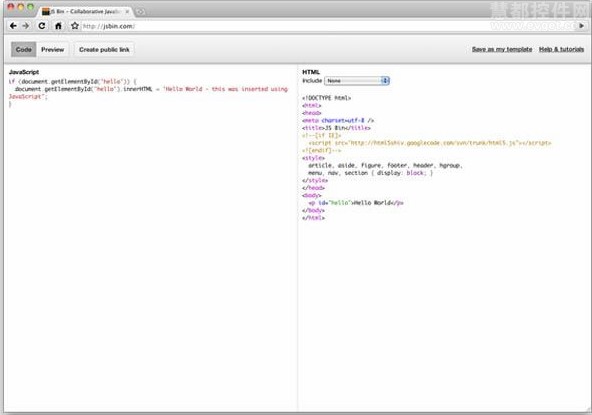Click the 'article, aside, figure' CSS line
The image size is (592, 415).
tap(385, 165)
